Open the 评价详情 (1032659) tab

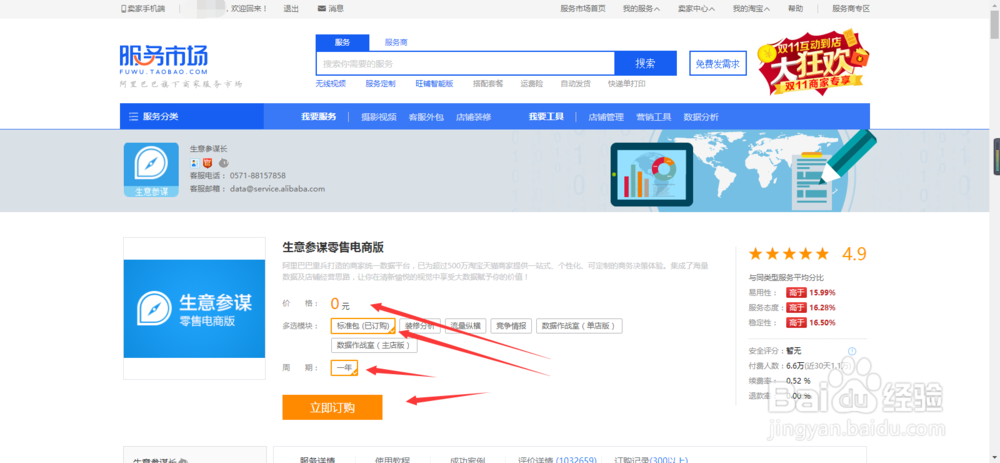(x=557, y=459)
